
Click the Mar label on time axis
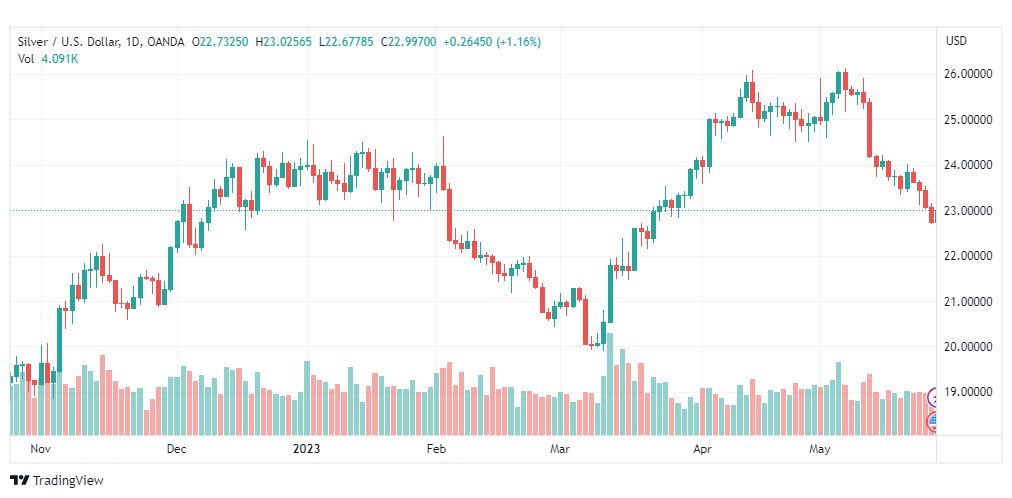[560, 448]
